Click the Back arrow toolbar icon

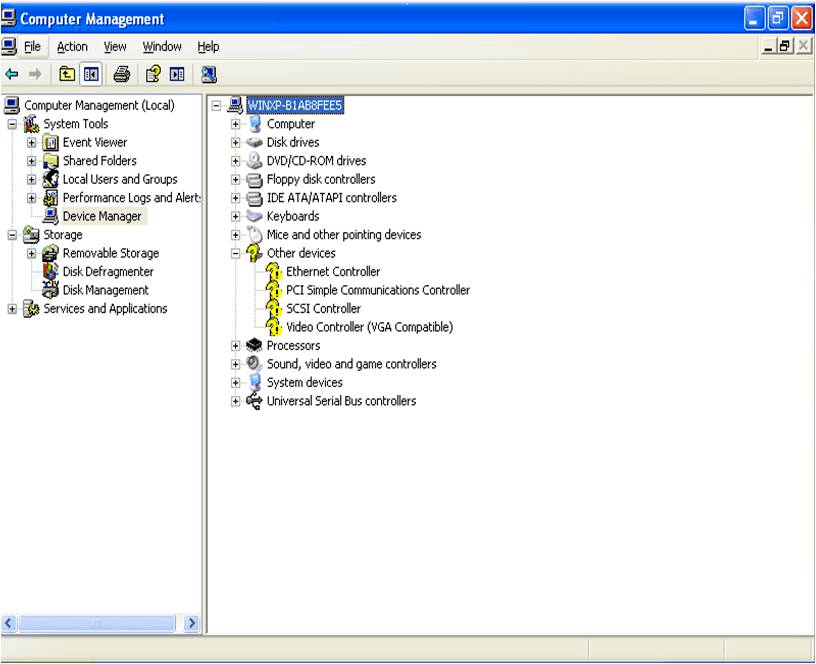pos(12,74)
